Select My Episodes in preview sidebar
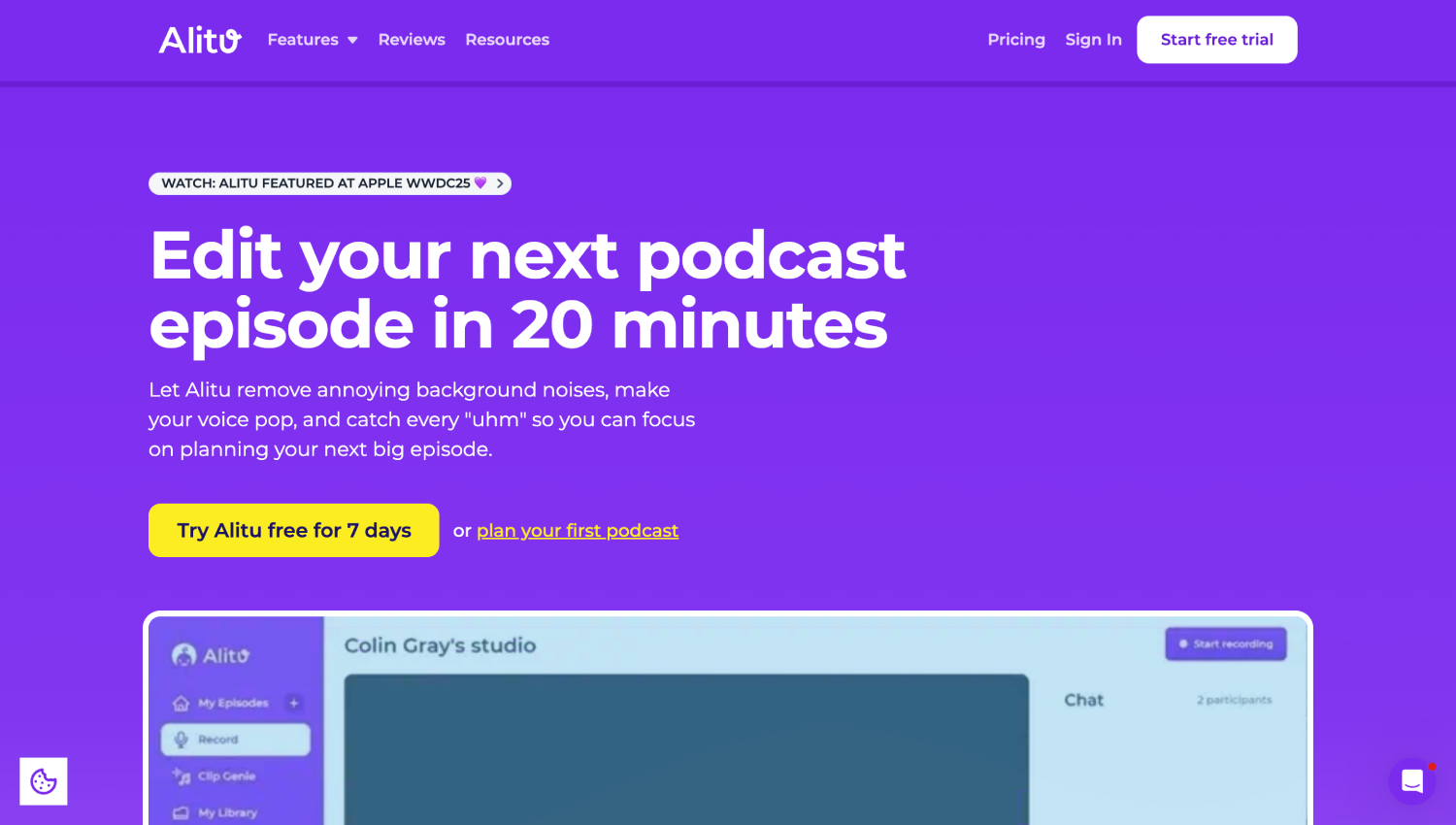 (x=233, y=703)
